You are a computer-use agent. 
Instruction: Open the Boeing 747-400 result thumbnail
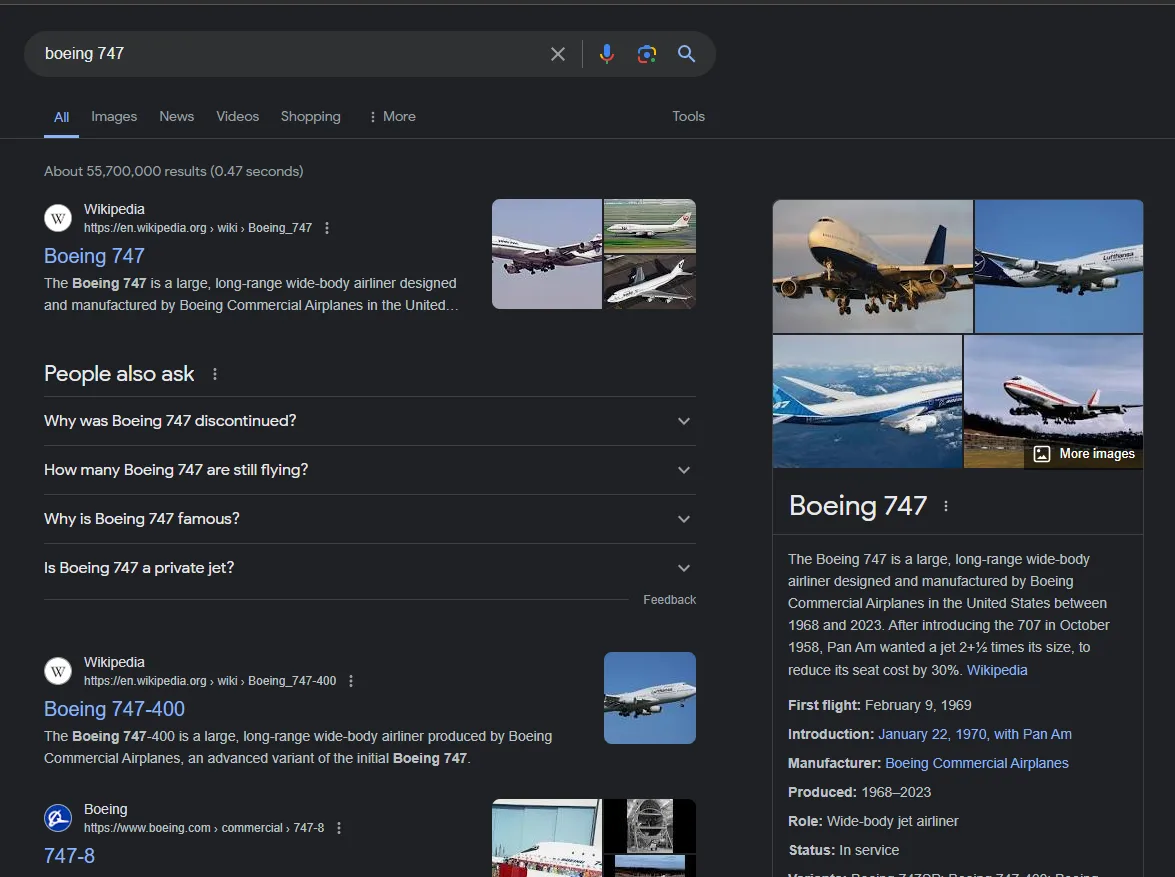coord(650,698)
